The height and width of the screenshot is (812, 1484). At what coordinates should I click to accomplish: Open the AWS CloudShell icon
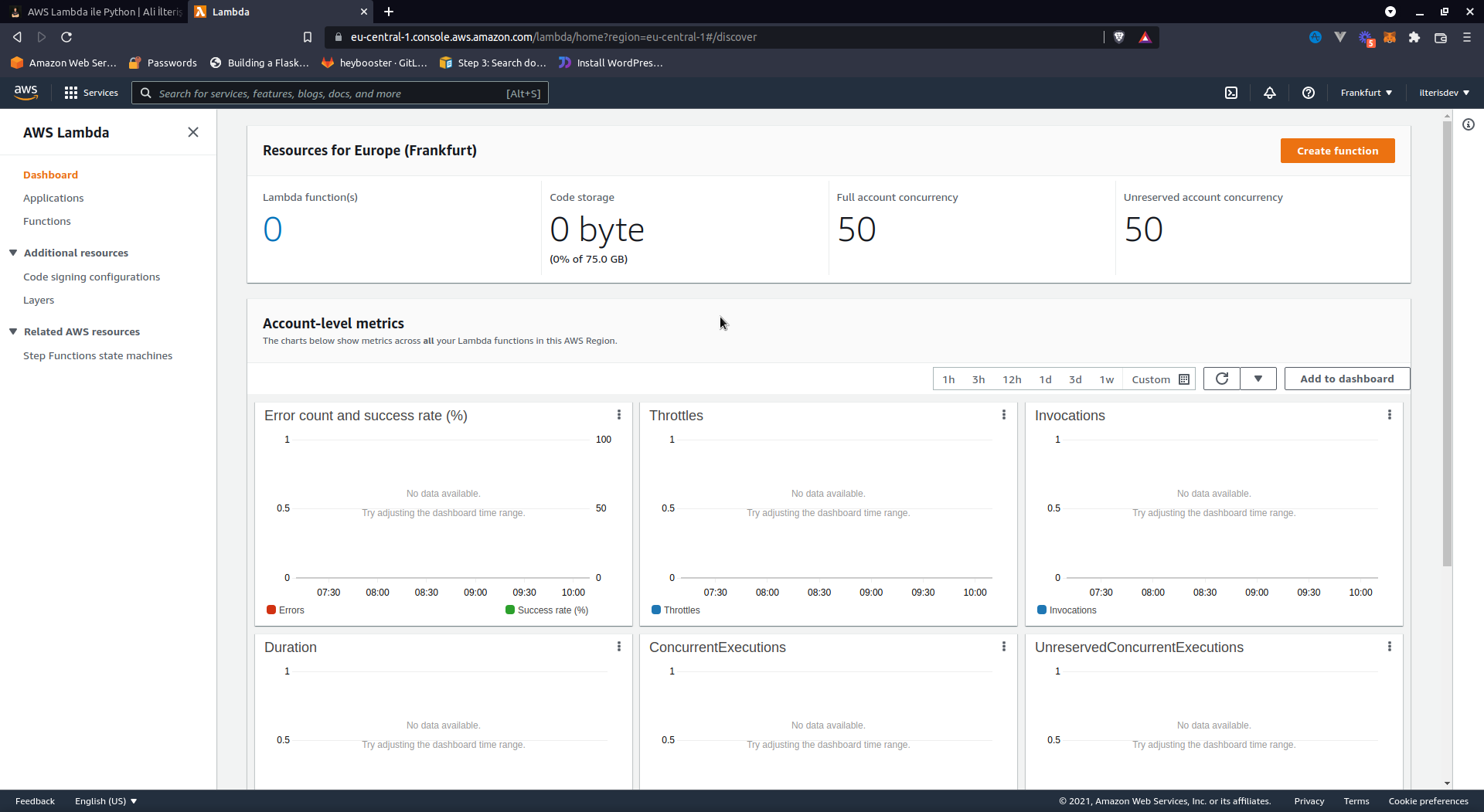coord(1231,93)
